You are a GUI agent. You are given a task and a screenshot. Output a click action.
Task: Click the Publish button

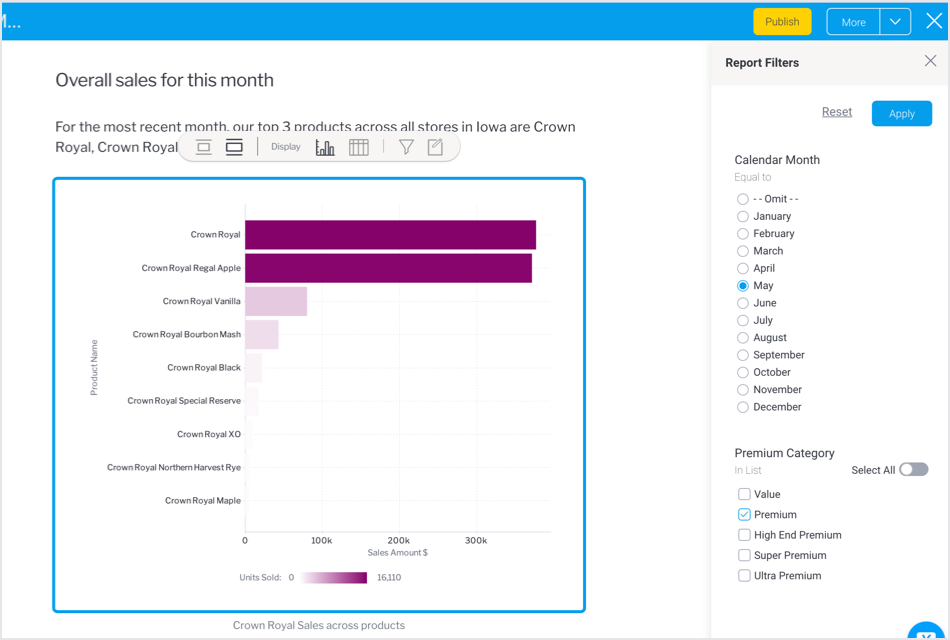click(x=782, y=22)
